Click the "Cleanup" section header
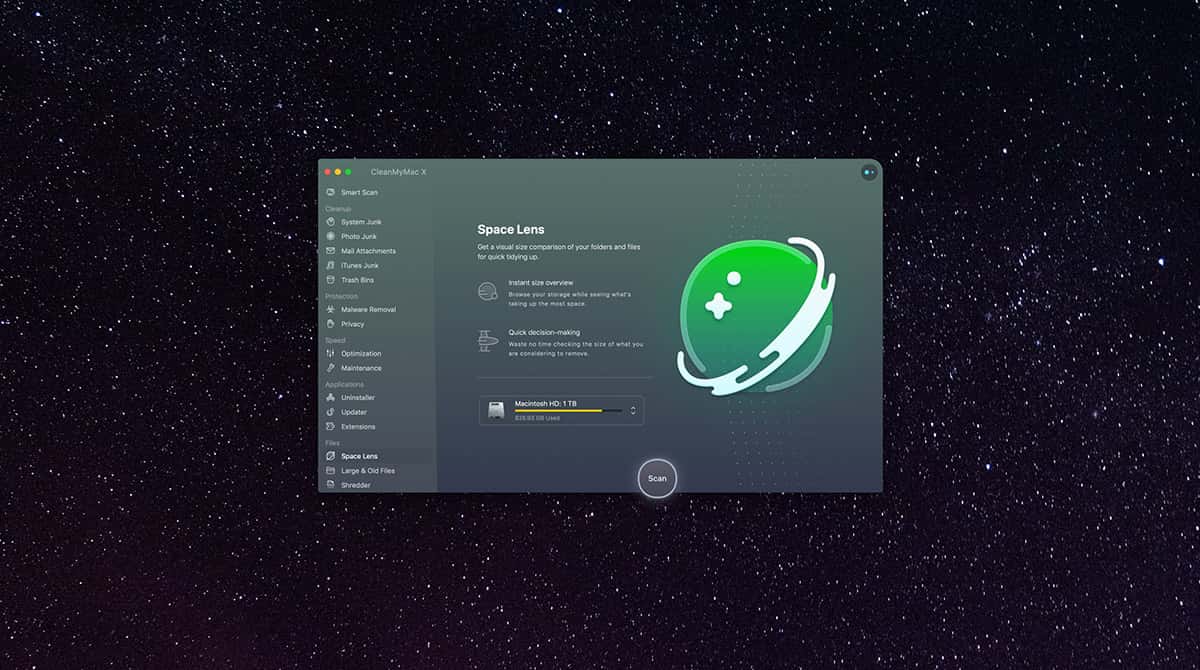This screenshot has width=1200, height=670. tap(338, 208)
